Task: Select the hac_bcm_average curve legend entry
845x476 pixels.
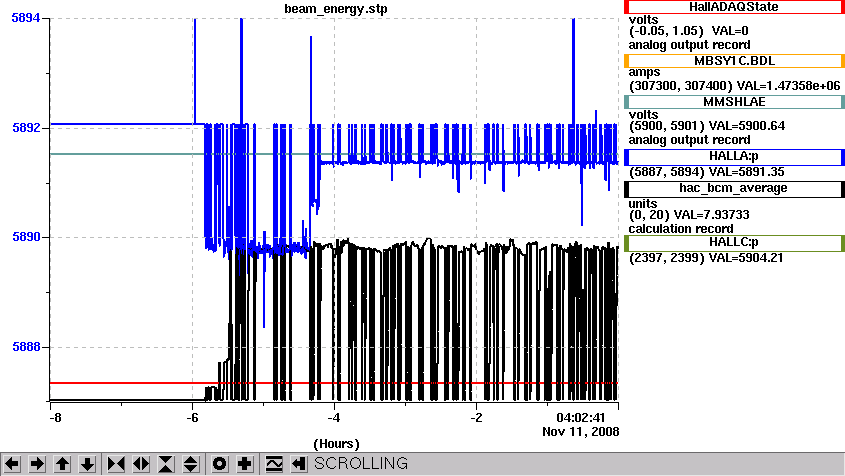Action: tap(734, 188)
